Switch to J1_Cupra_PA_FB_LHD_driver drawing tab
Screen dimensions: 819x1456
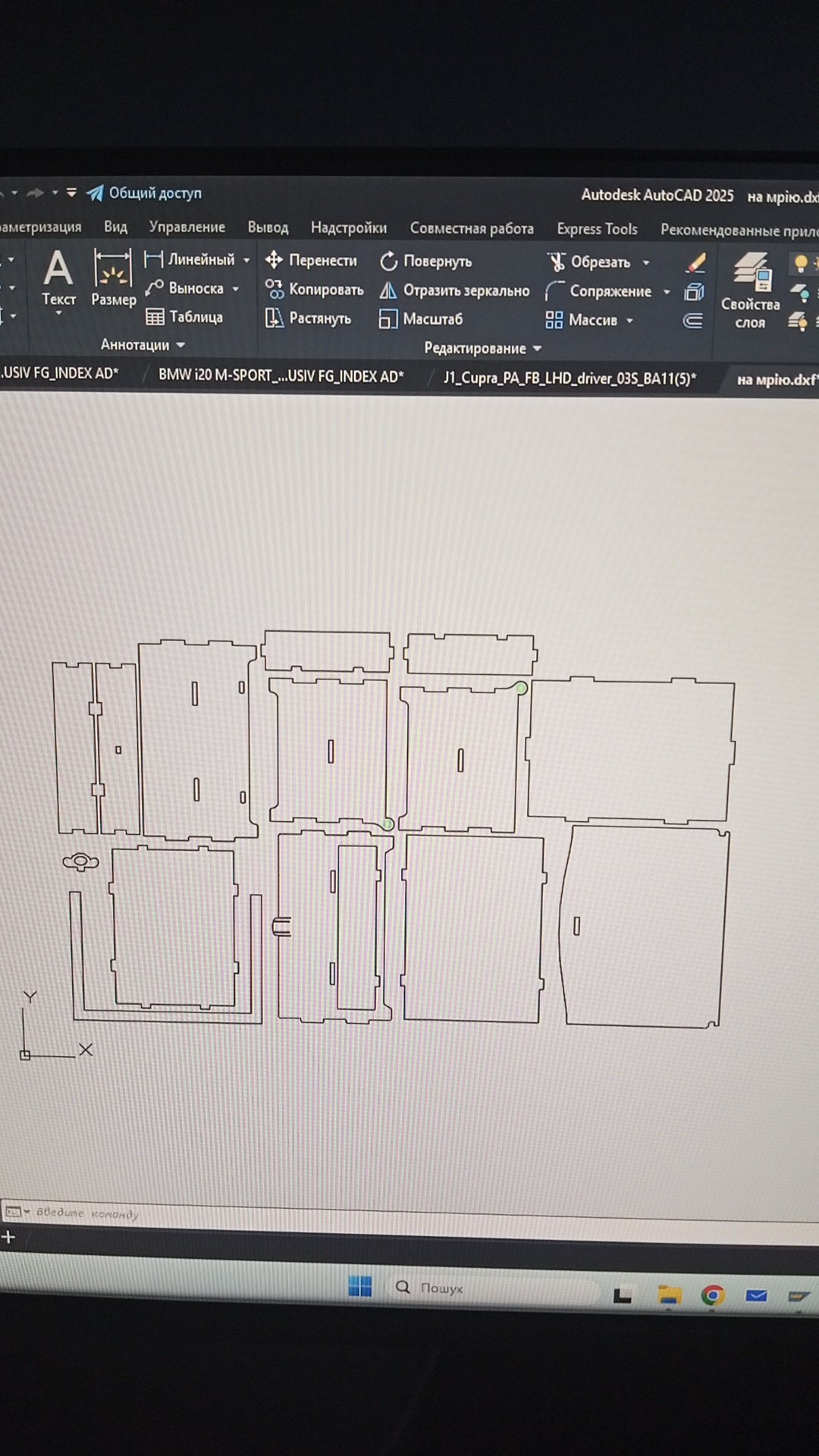pyautogui.click(x=570, y=378)
